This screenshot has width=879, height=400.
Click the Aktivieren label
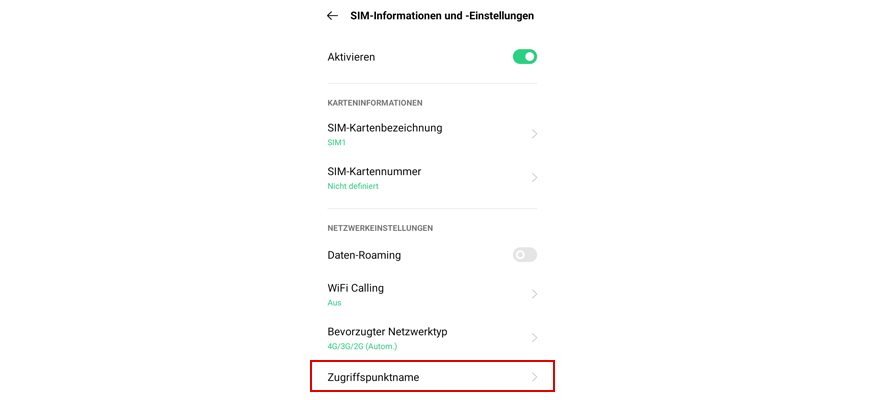click(351, 57)
